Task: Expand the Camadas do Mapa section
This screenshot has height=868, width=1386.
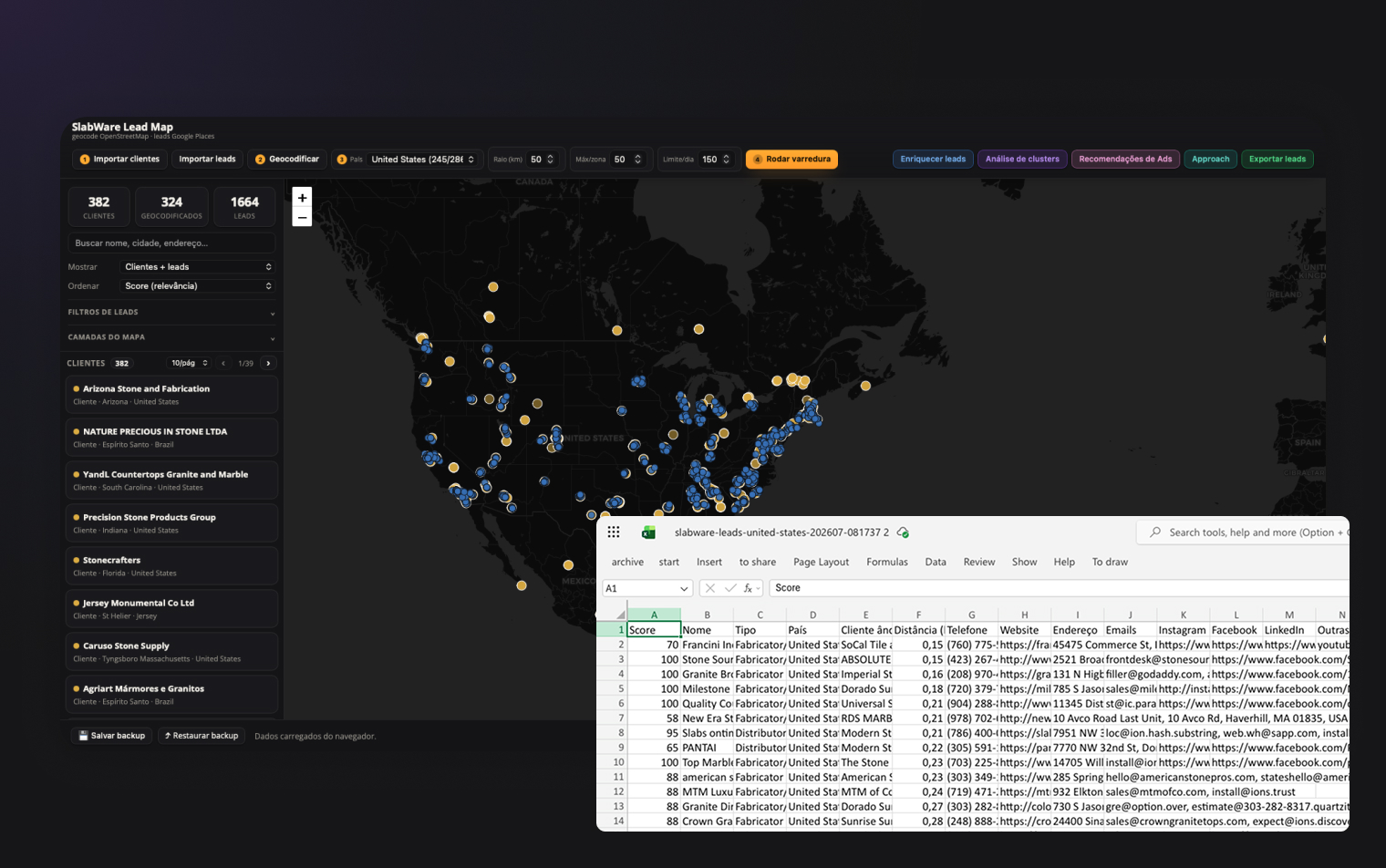Action: click(x=171, y=337)
